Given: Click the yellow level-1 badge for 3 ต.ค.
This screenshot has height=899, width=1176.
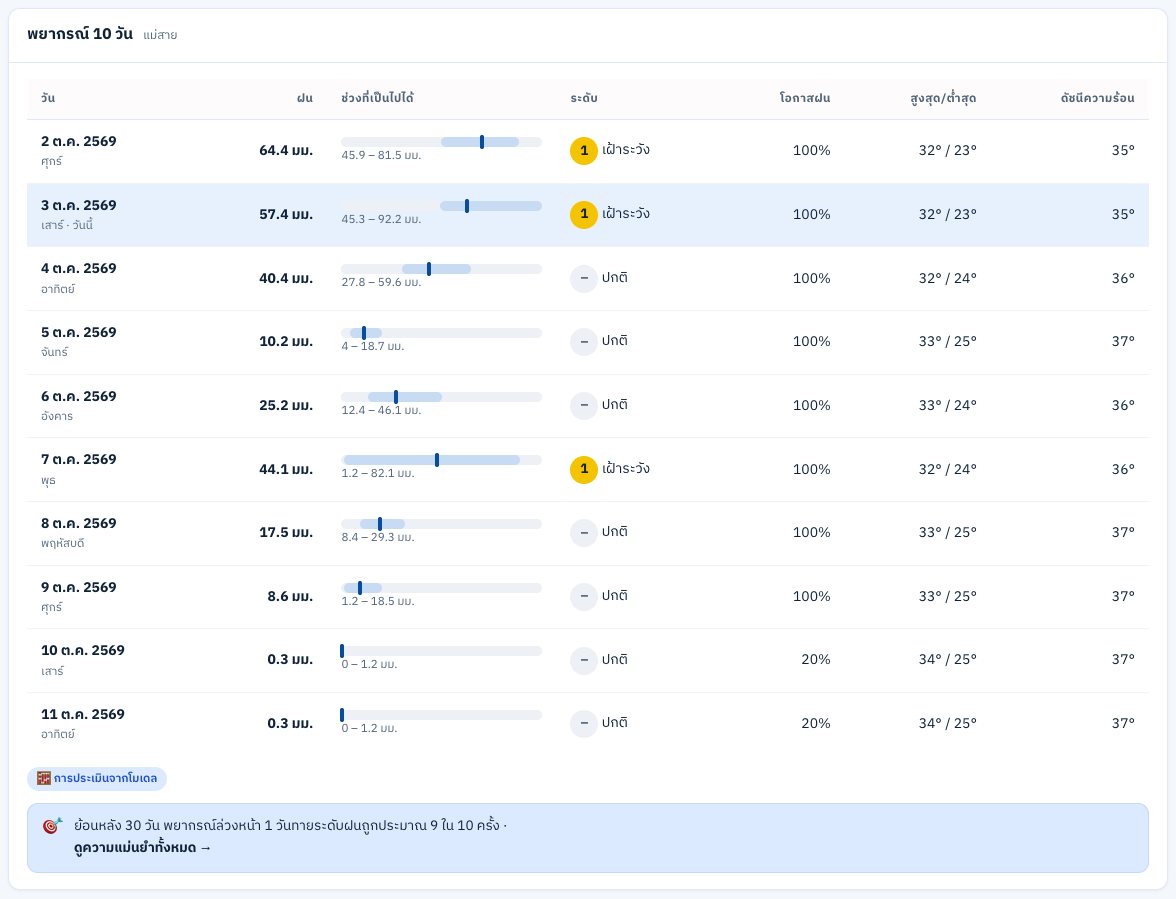Looking at the screenshot, I should click(x=584, y=214).
